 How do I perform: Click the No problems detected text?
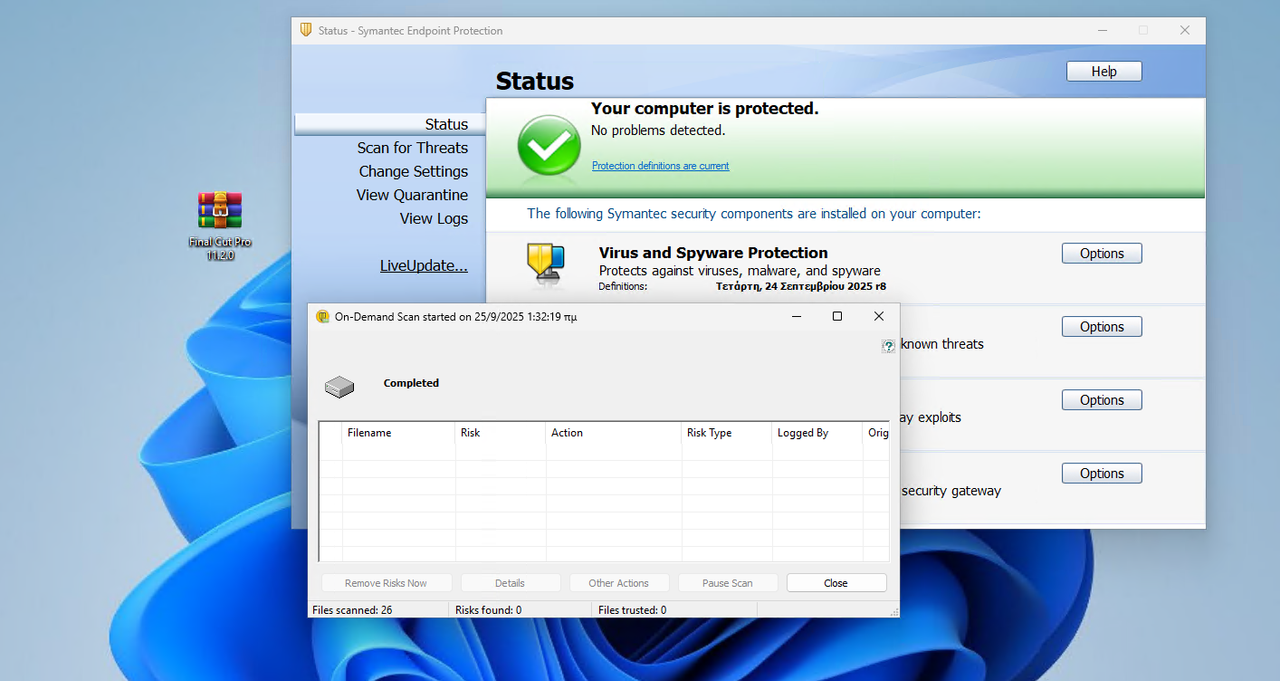point(658,131)
